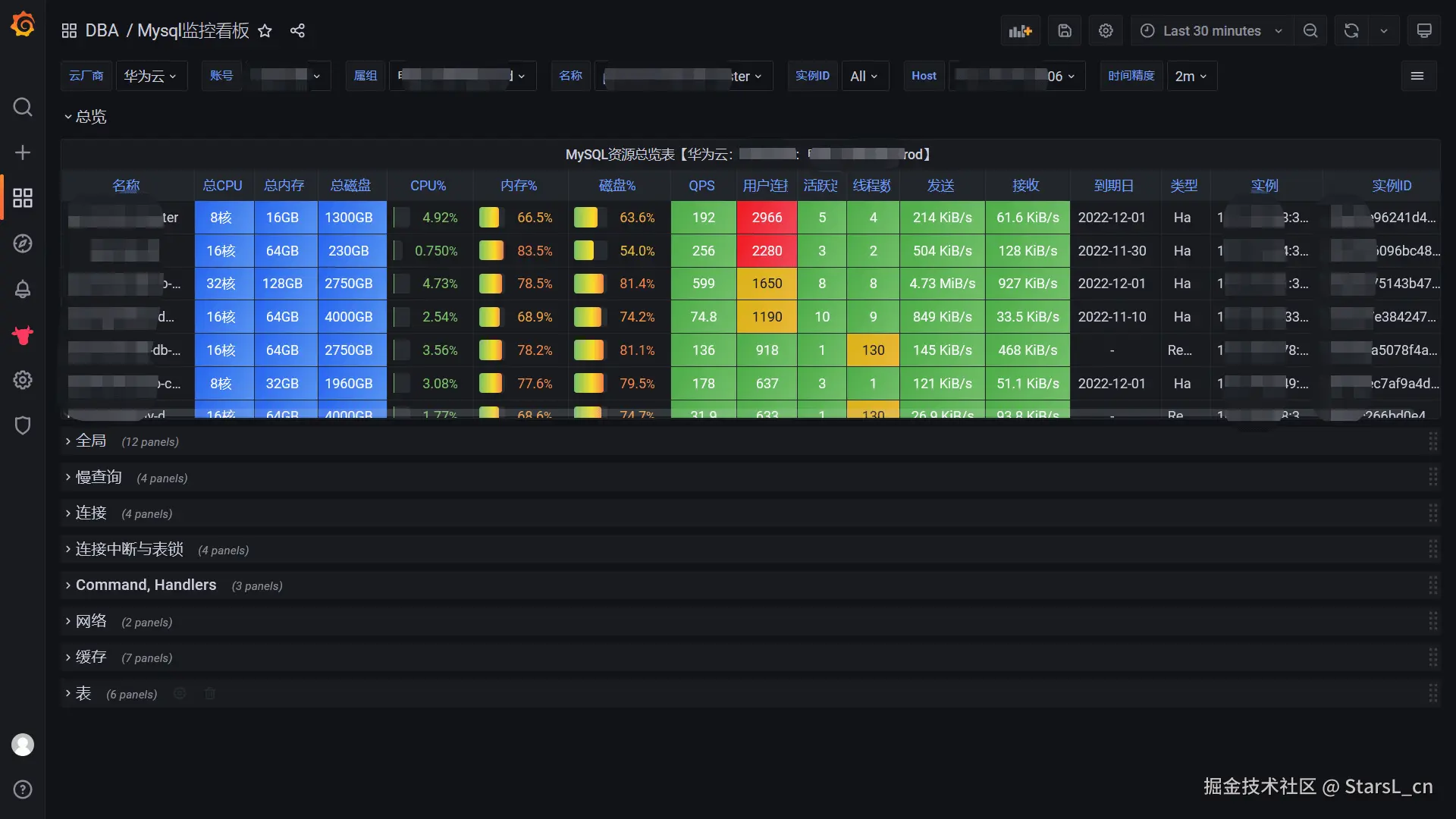Toggle TV cycle view mode icon
This screenshot has width=1456, height=819.
pyautogui.click(x=1423, y=31)
